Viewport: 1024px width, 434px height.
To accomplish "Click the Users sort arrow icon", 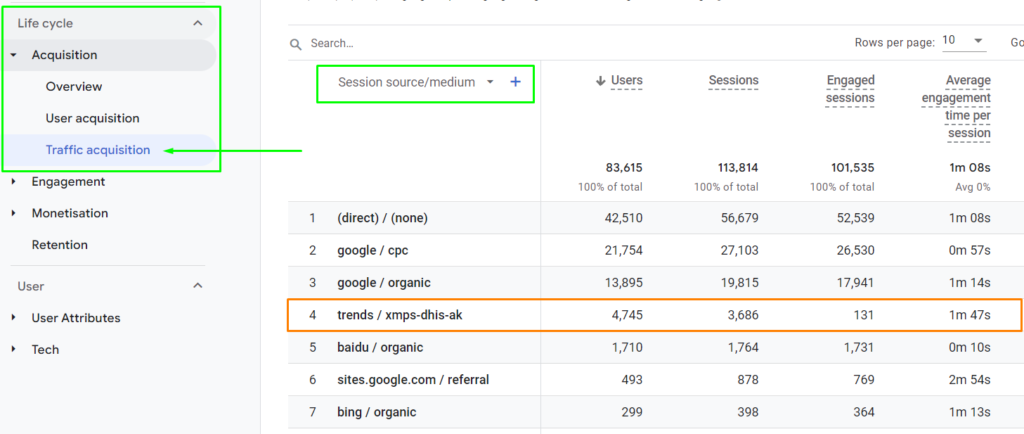I will coord(600,81).
